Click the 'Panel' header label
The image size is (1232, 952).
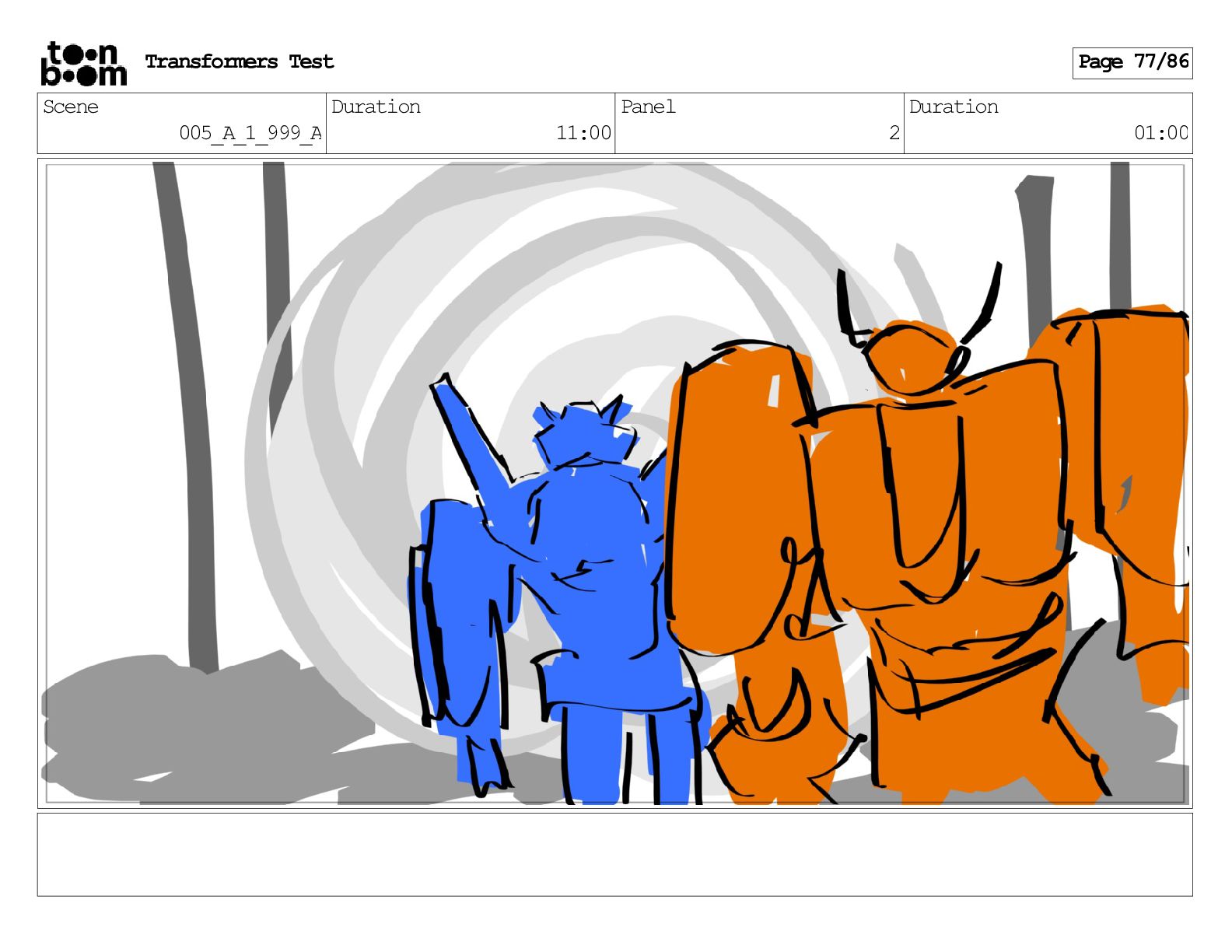coord(648,107)
